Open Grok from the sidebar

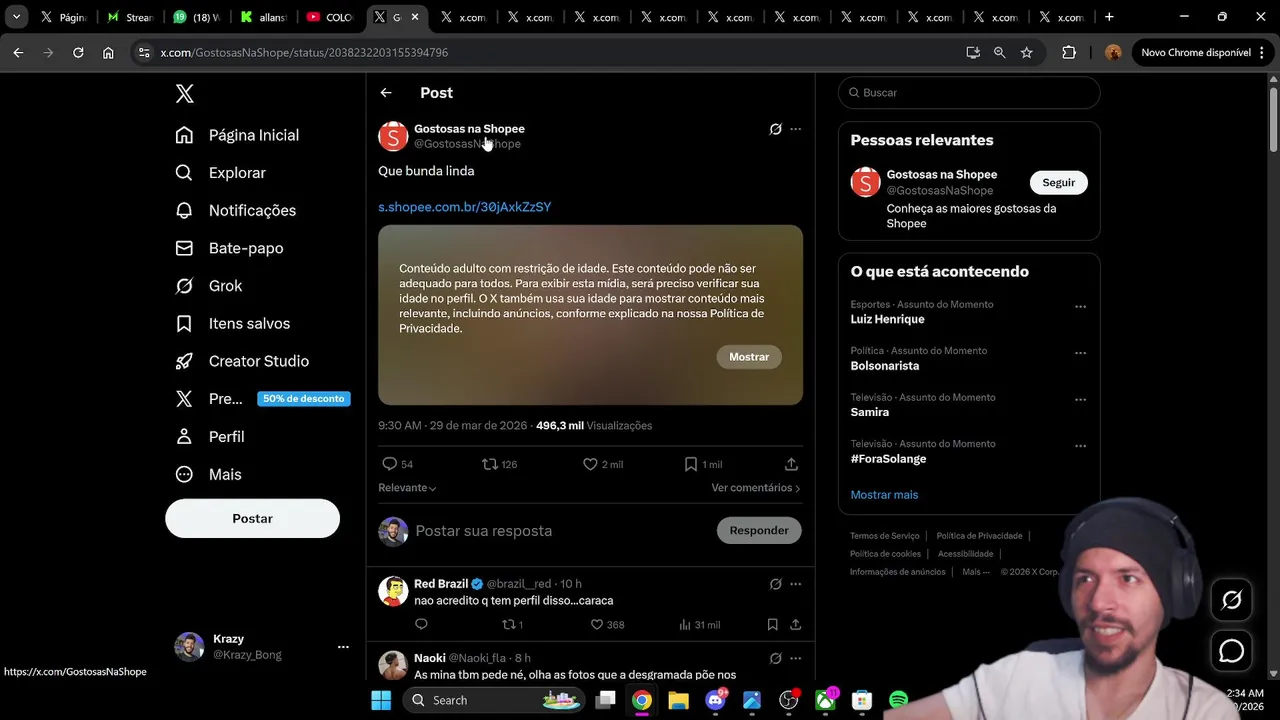[209, 286]
